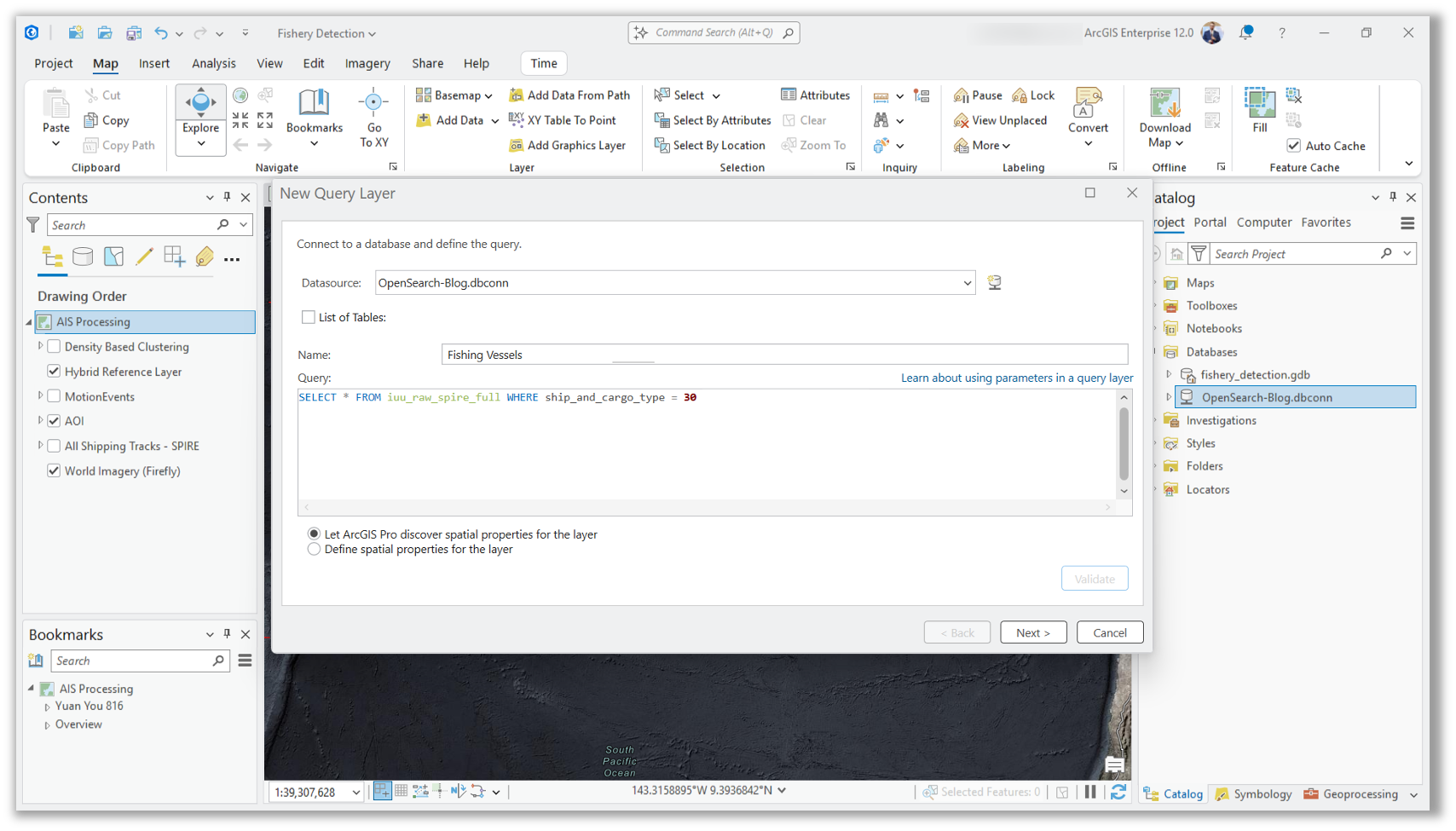Open the Convert labels button
The width and height of the screenshot is (1456, 831).
tap(1088, 118)
